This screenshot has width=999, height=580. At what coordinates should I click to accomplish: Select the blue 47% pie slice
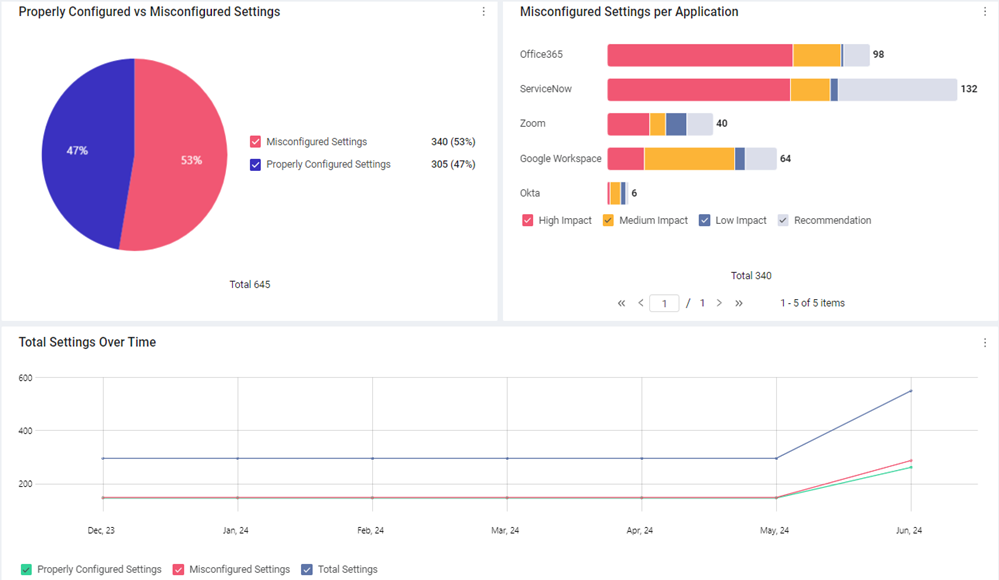(x=83, y=153)
